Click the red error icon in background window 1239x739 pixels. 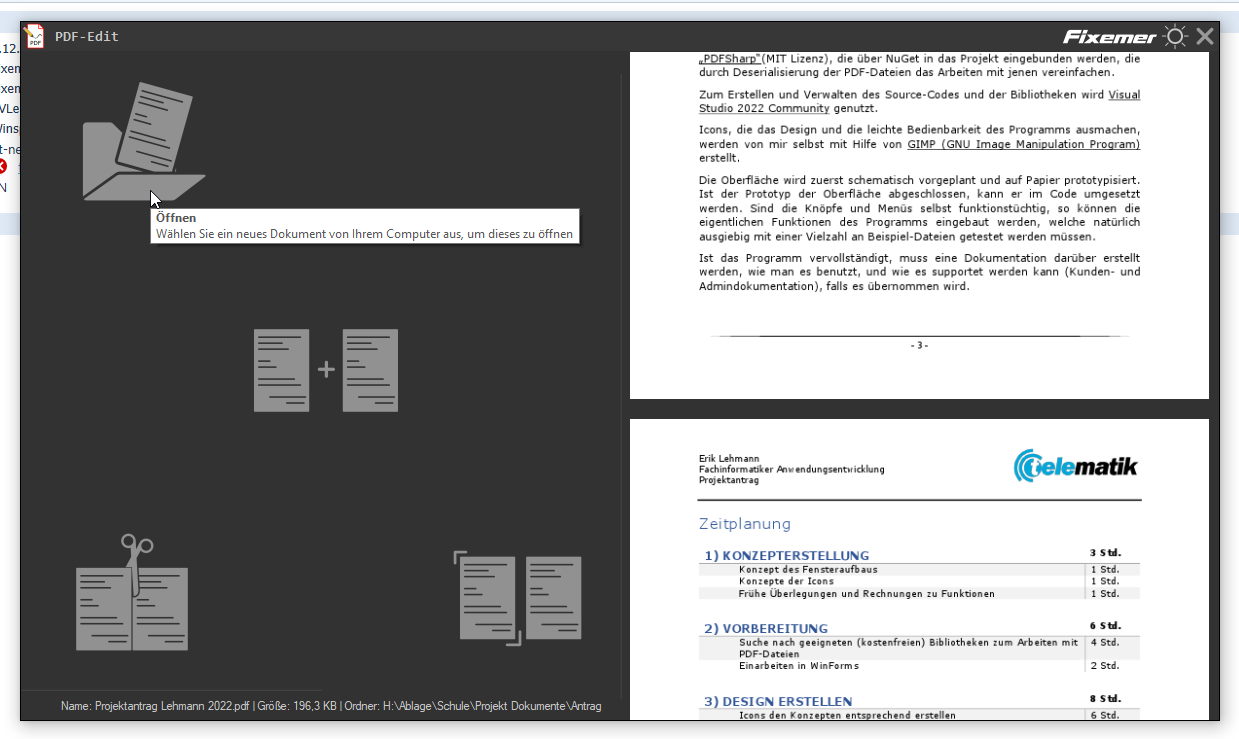click(4, 166)
